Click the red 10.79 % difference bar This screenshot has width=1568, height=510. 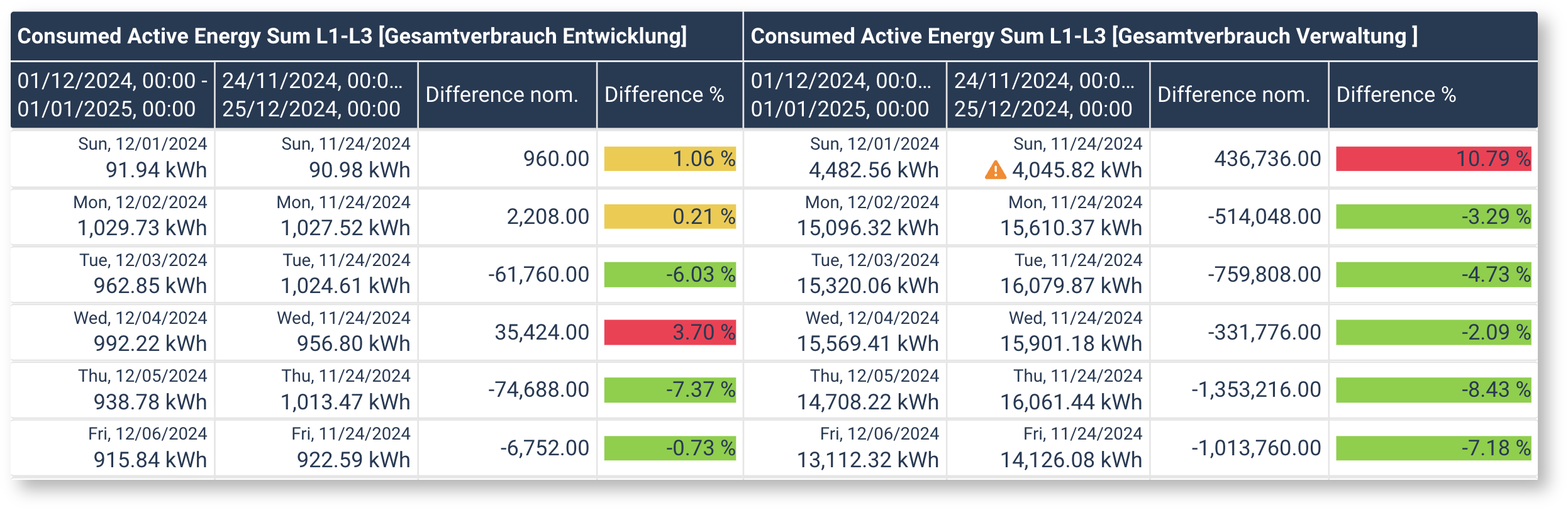click(x=1433, y=158)
